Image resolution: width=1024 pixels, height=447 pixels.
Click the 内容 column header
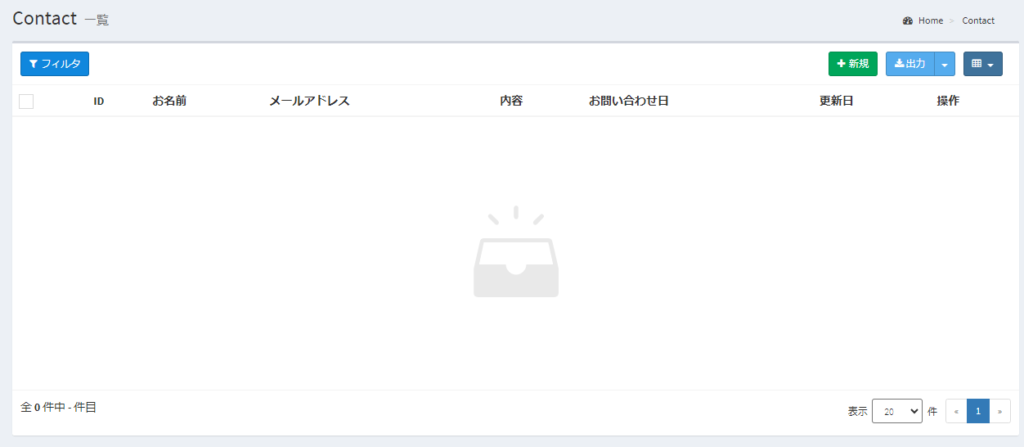pos(511,101)
